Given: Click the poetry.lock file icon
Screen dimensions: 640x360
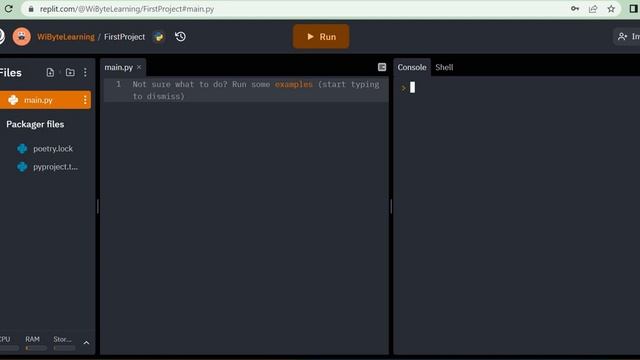Looking at the screenshot, I should (x=22, y=149).
